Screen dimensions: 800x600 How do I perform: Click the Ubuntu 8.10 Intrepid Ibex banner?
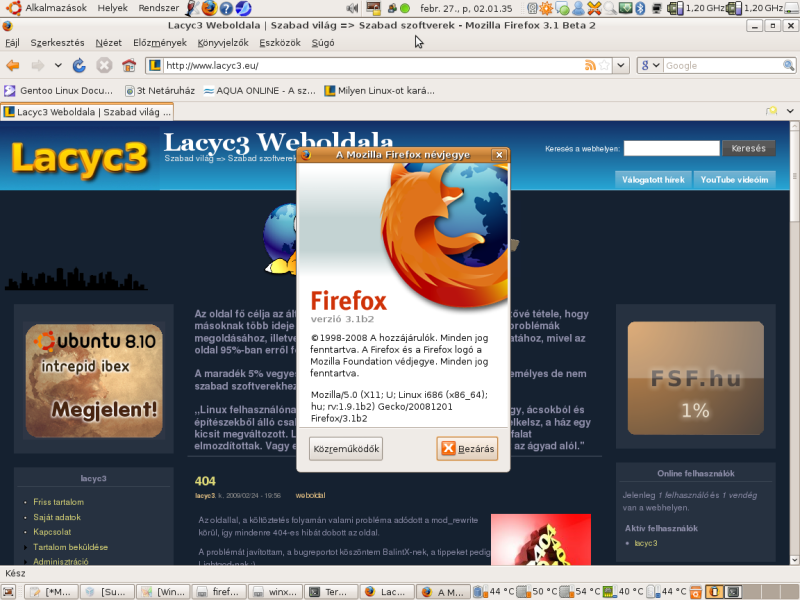pyautogui.click(x=94, y=380)
